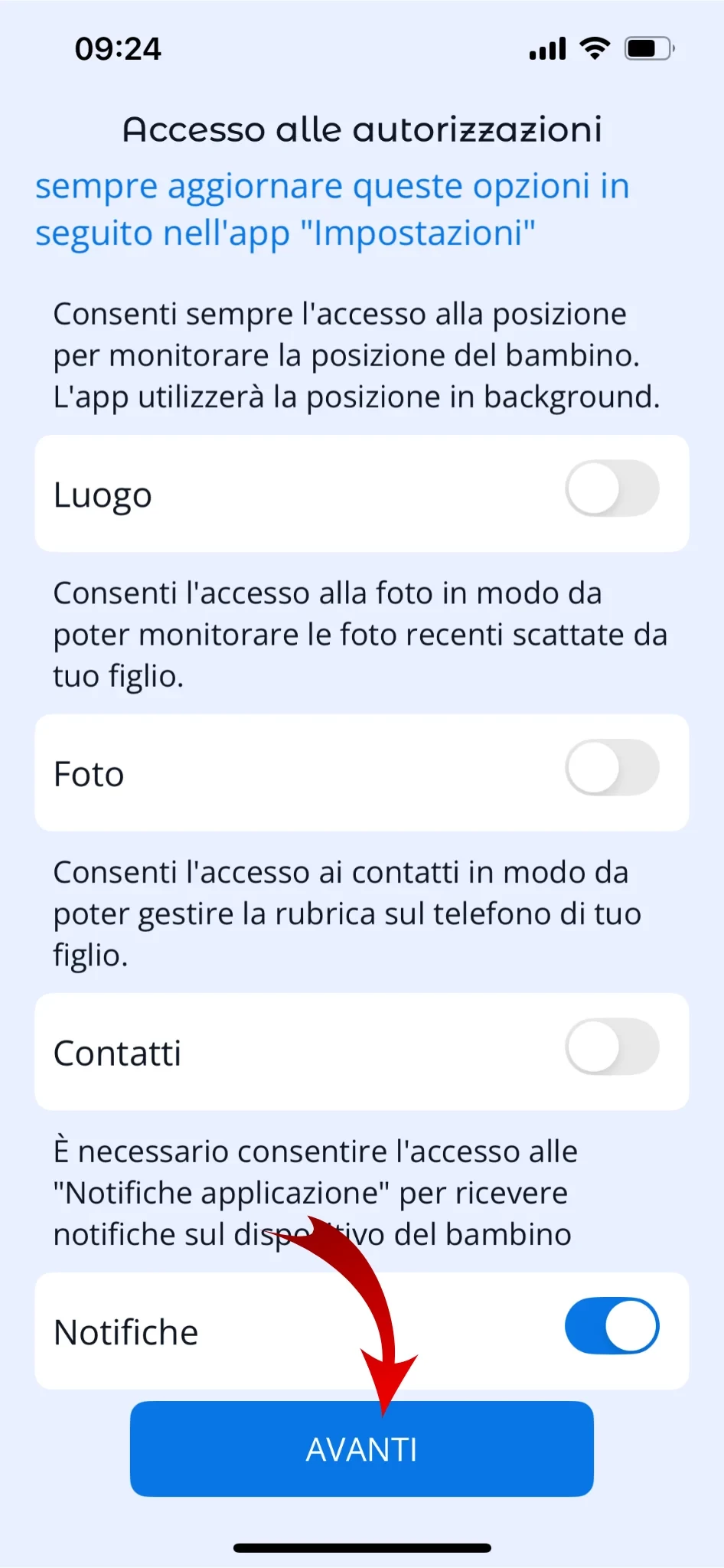
Task: Select the Contatti row label
Action: (x=117, y=1053)
